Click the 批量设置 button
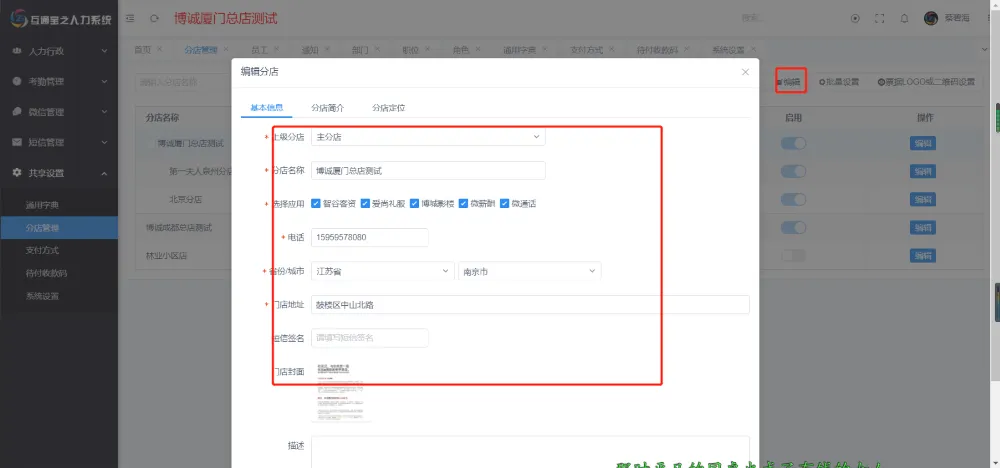This screenshot has width=1000, height=468. pos(839,82)
